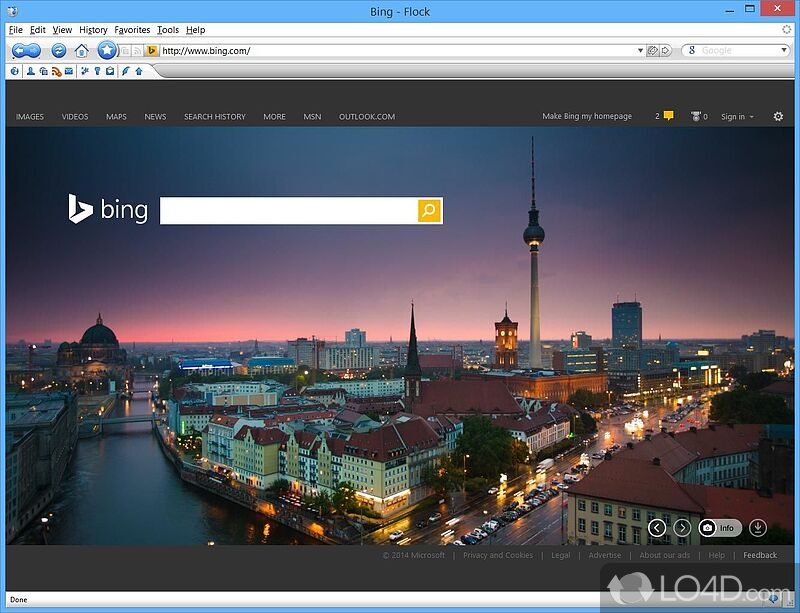Go to Bing IMAGES
Viewport: 800px width, 613px height.
(30, 117)
